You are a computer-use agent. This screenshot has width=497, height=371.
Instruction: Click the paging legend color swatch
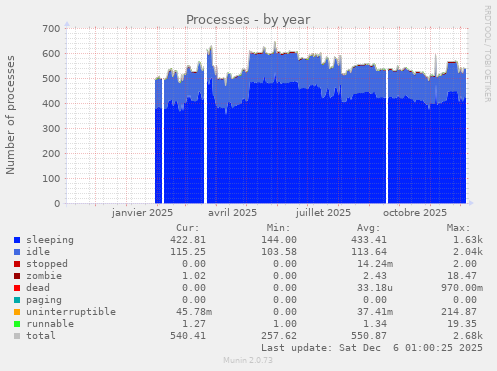pyautogui.click(x=17, y=300)
